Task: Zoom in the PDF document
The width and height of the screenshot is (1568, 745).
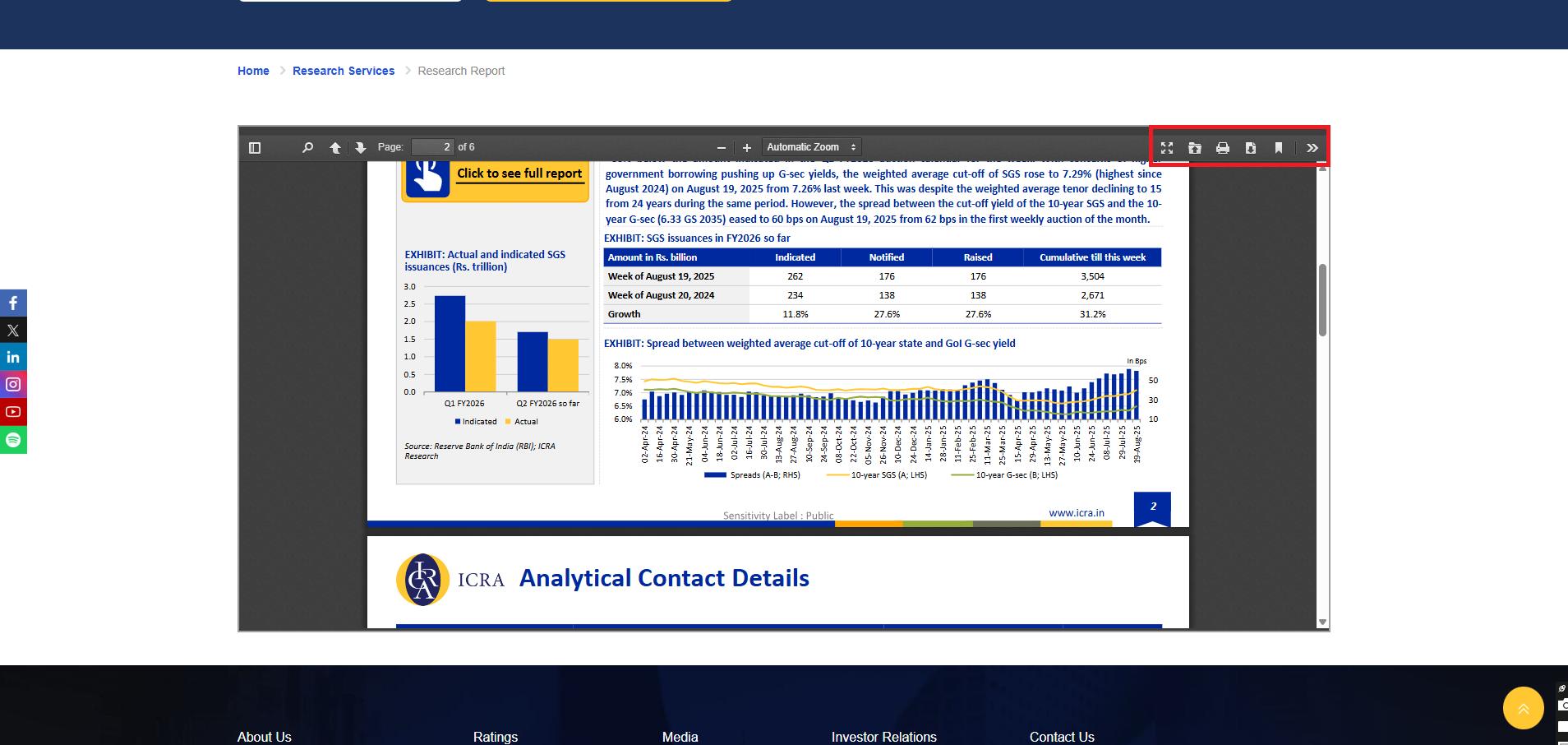Action: pyautogui.click(x=747, y=148)
